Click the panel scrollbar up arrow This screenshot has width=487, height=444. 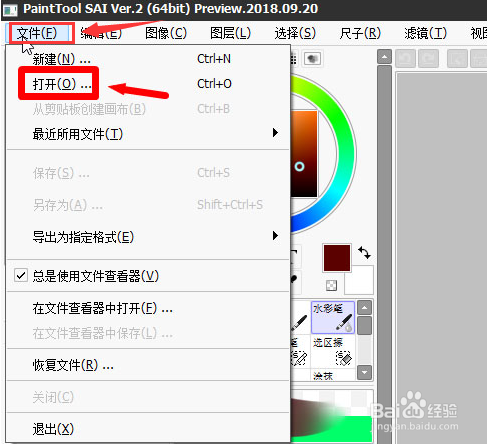pyautogui.click(x=384, y=57)
